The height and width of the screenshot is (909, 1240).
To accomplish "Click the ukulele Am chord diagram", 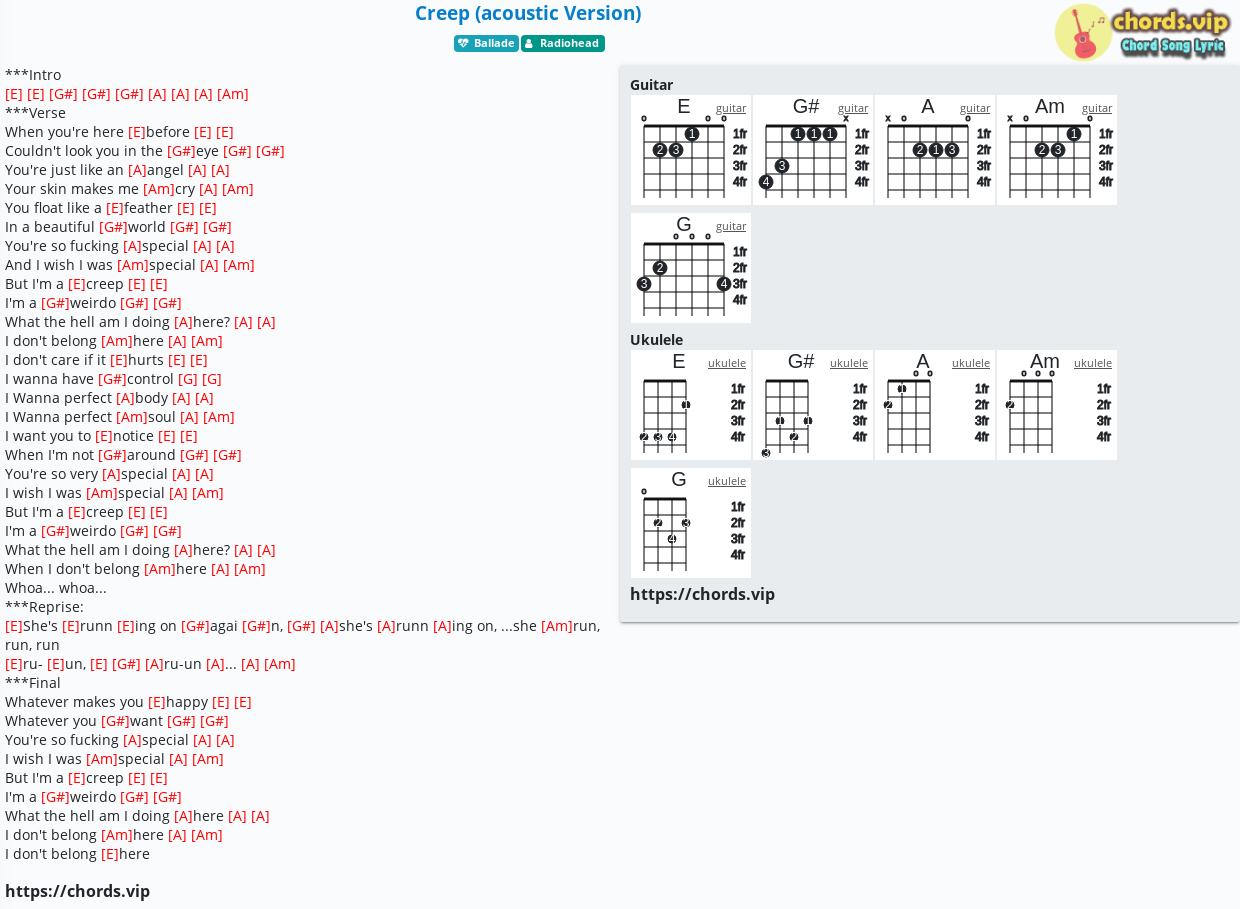I will tap(1057, 405).
